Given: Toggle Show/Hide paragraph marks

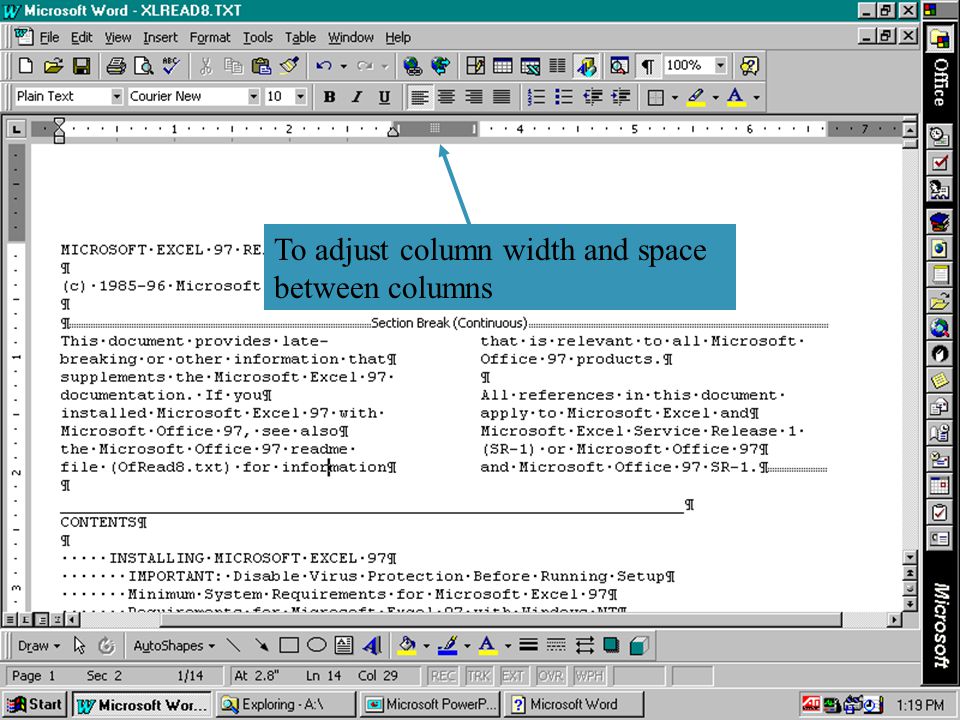Looking at the screenshot, I should (648, 66).
